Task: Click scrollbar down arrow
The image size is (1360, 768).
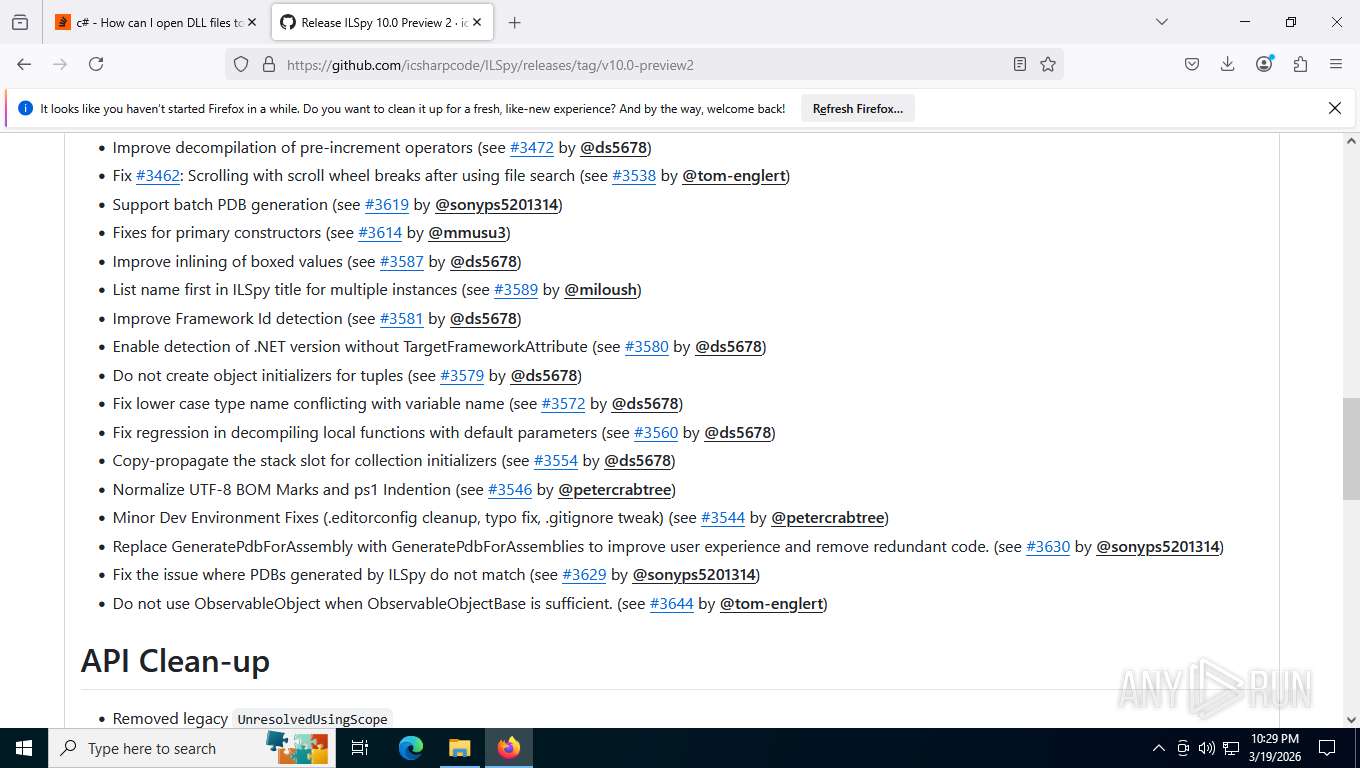Action: (x=1351, y=719)
